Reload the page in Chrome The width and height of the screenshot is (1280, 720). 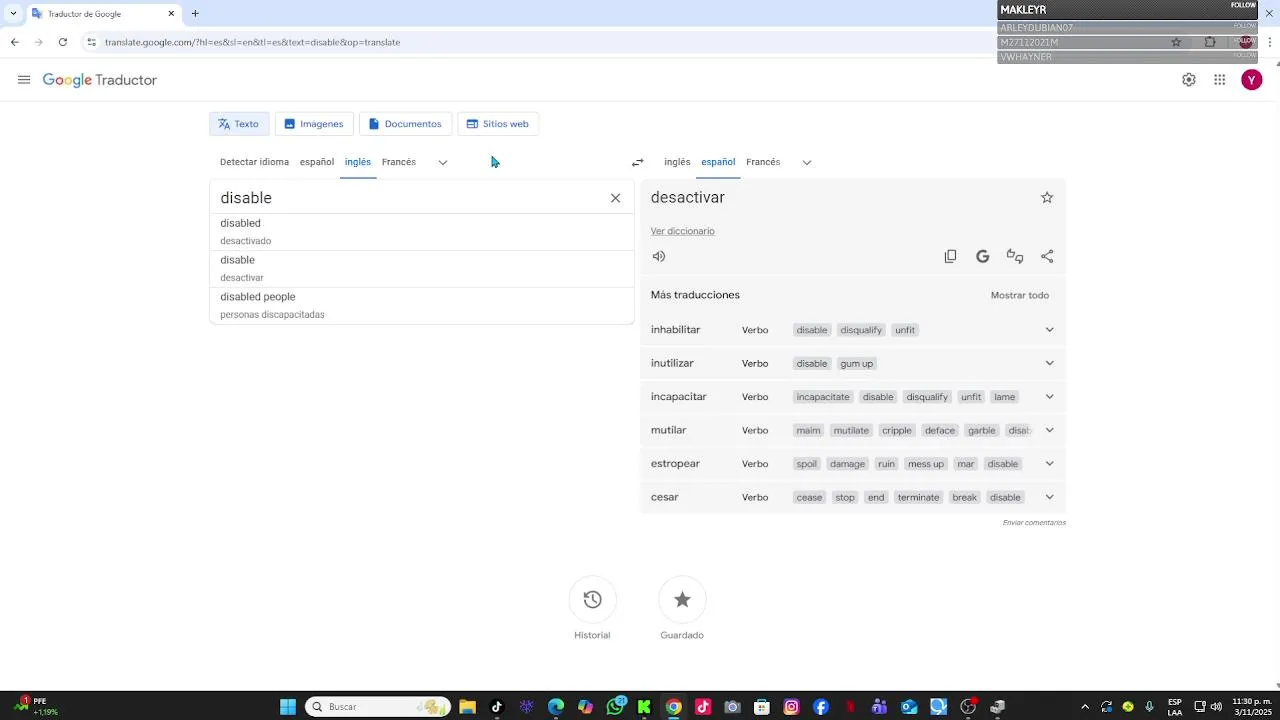click(63, 42)
